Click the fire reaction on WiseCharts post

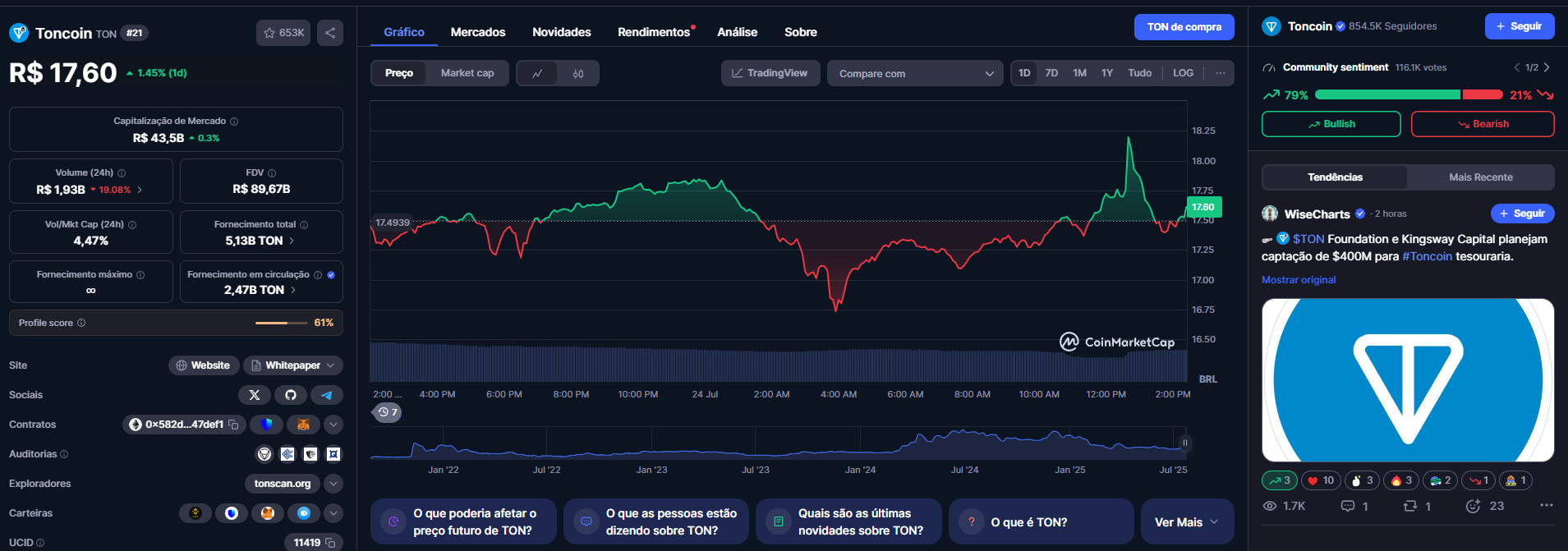click(x=1402, y=480)
